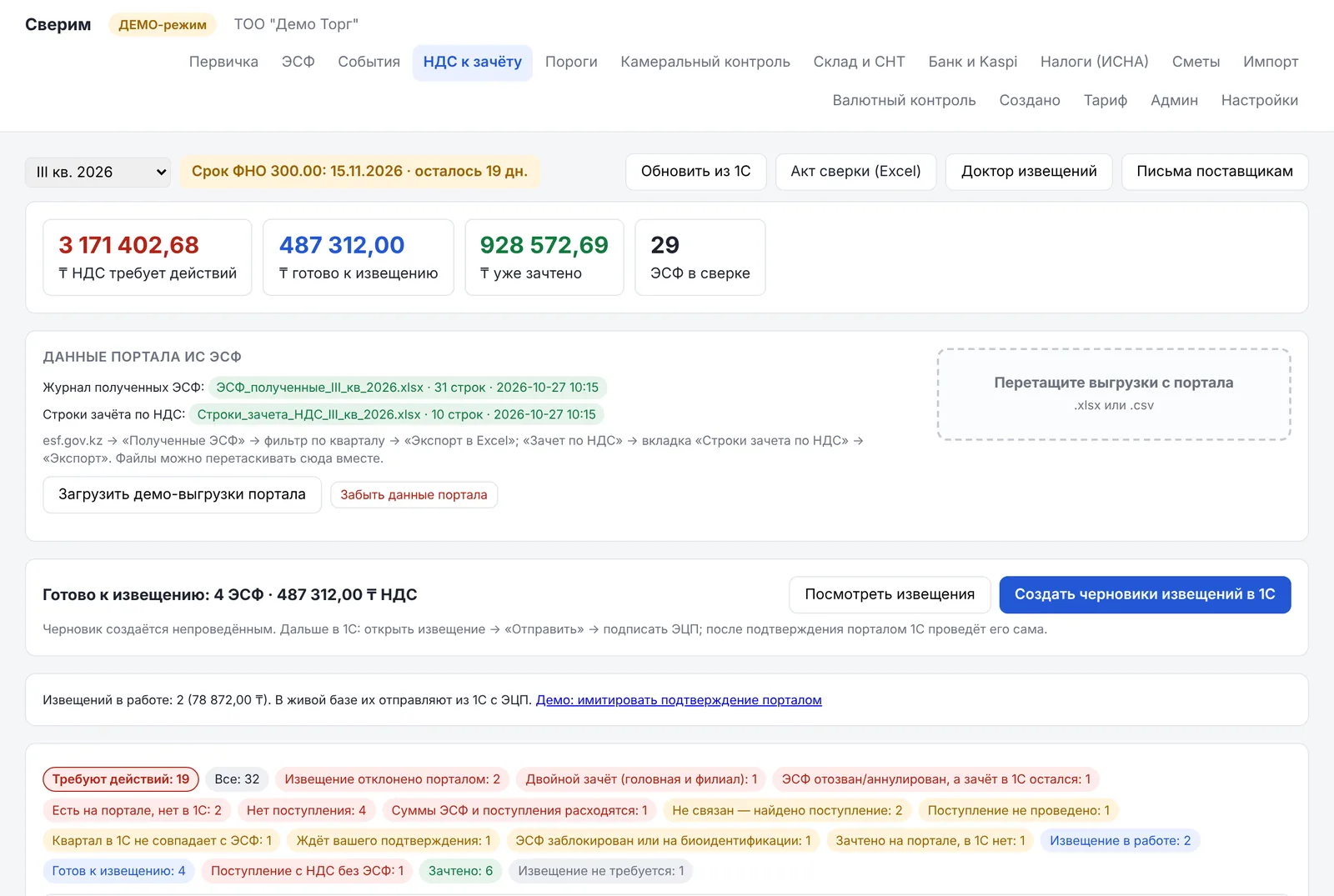Click the Сверим logo
Viewport: 1334px width, 896px height.
[58, 24]
